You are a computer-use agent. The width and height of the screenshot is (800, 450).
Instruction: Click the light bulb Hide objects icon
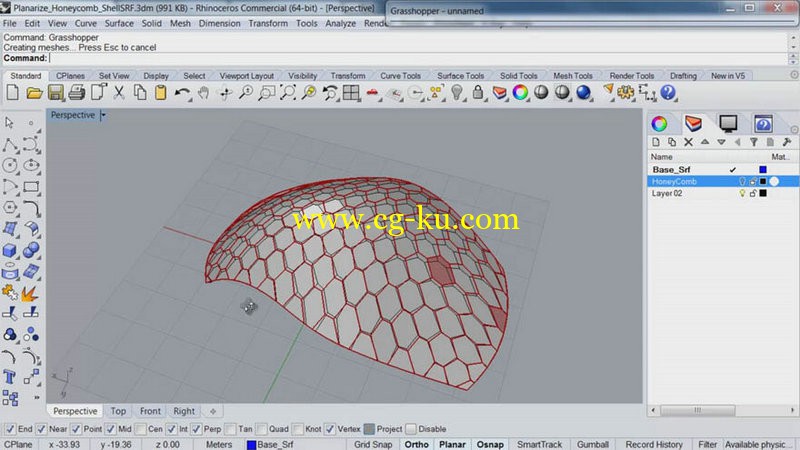point(457,93)
